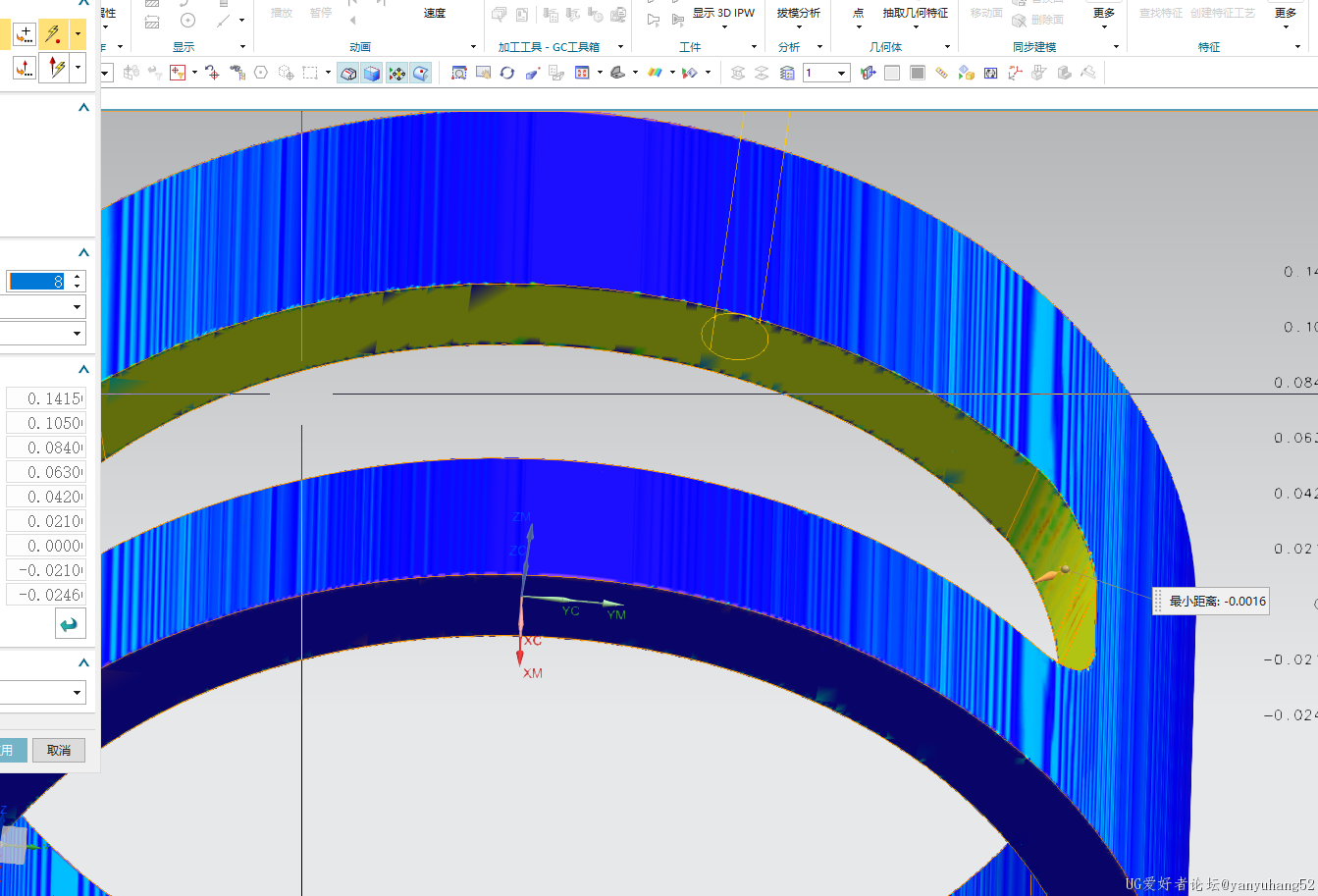
Task: Click the 工件 group label
Action: click(x=690, y=47)
